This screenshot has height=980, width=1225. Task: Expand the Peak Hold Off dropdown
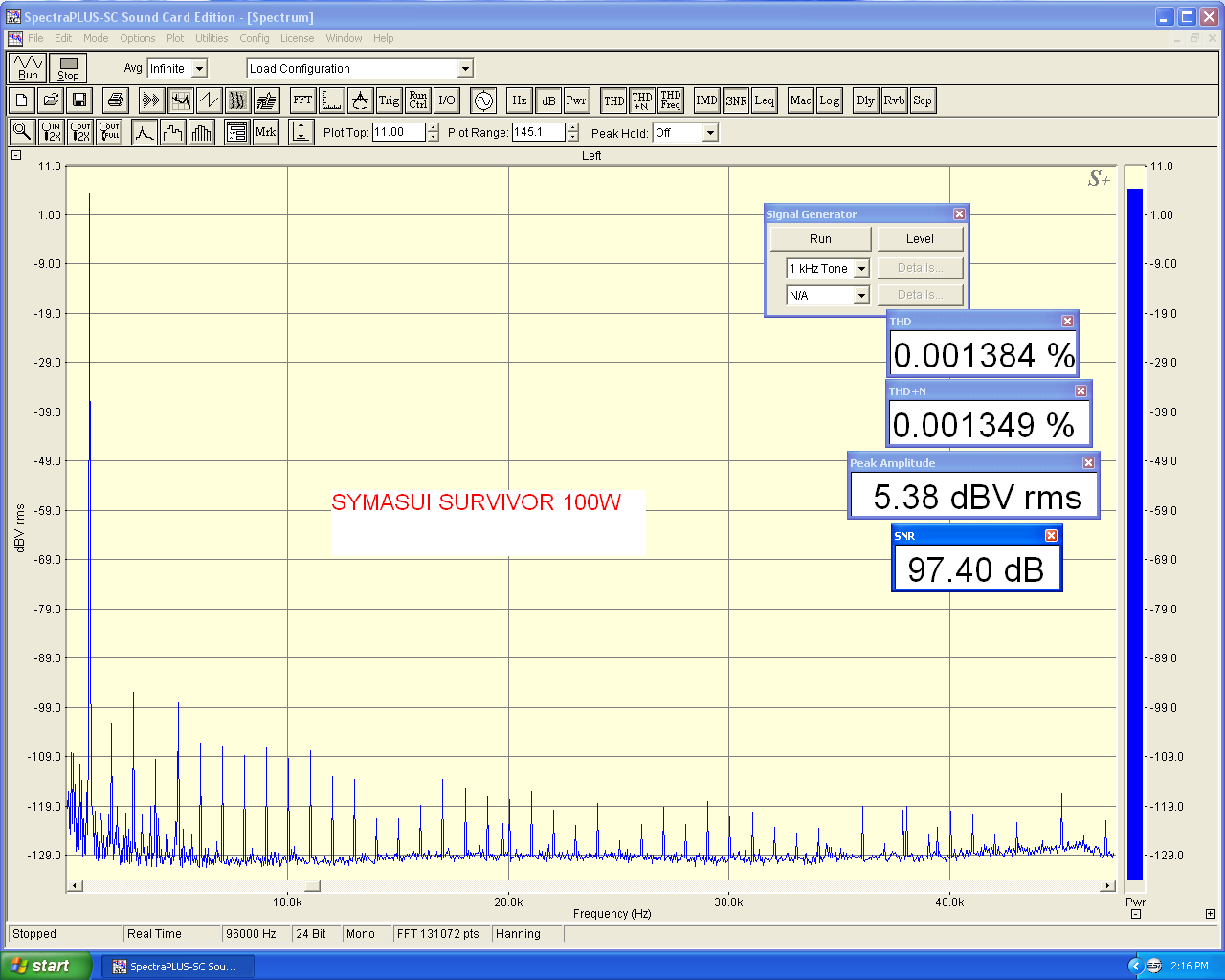click(710, 133)
